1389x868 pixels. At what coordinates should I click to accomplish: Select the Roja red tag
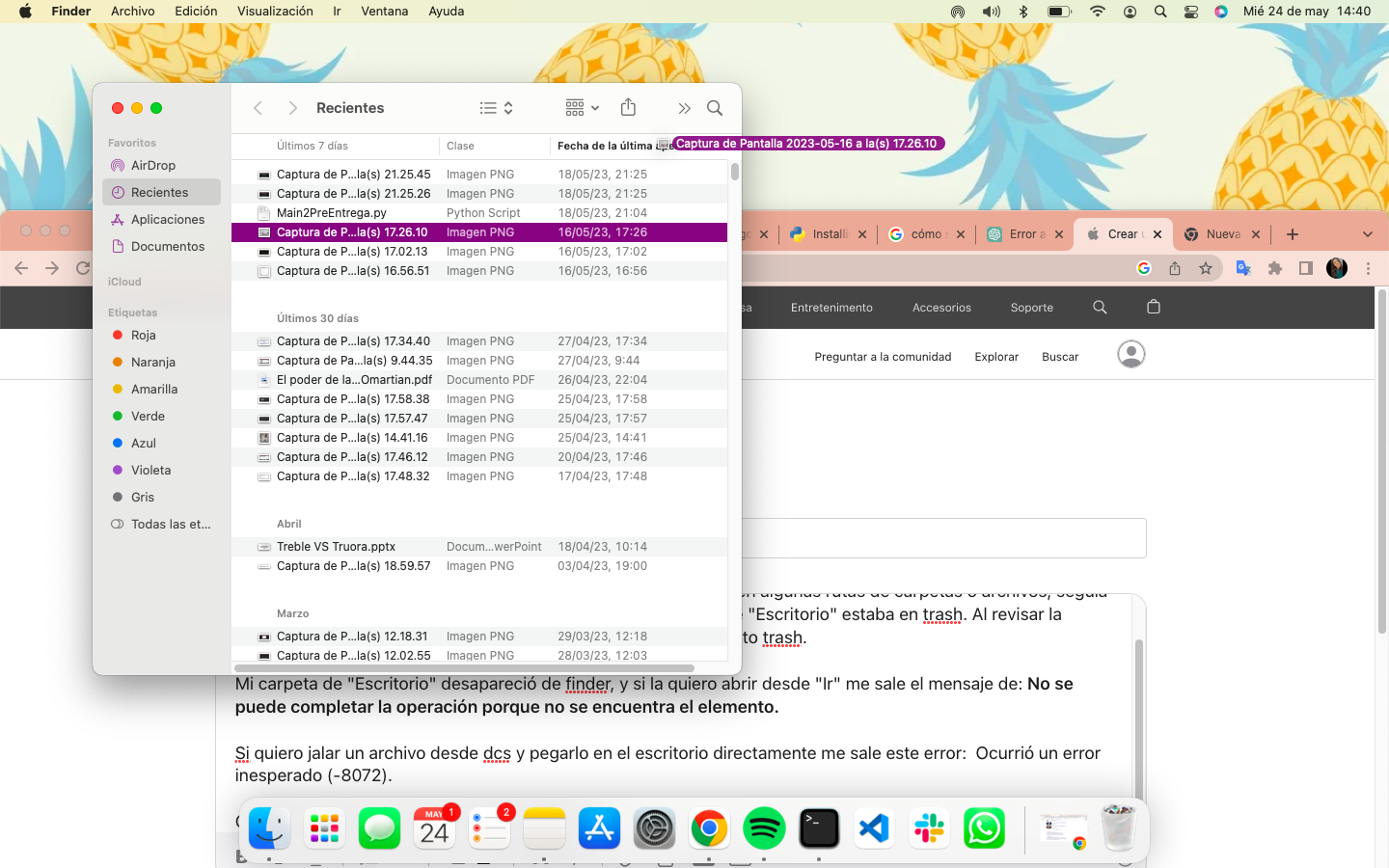(x=144, y=336)
